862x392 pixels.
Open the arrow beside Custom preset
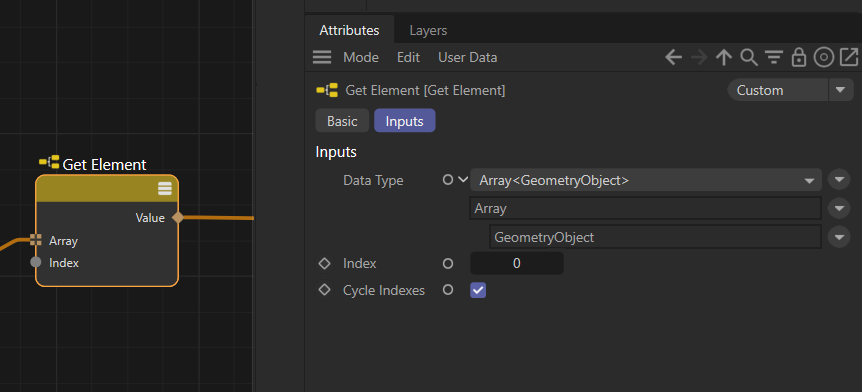pos(841,90)
